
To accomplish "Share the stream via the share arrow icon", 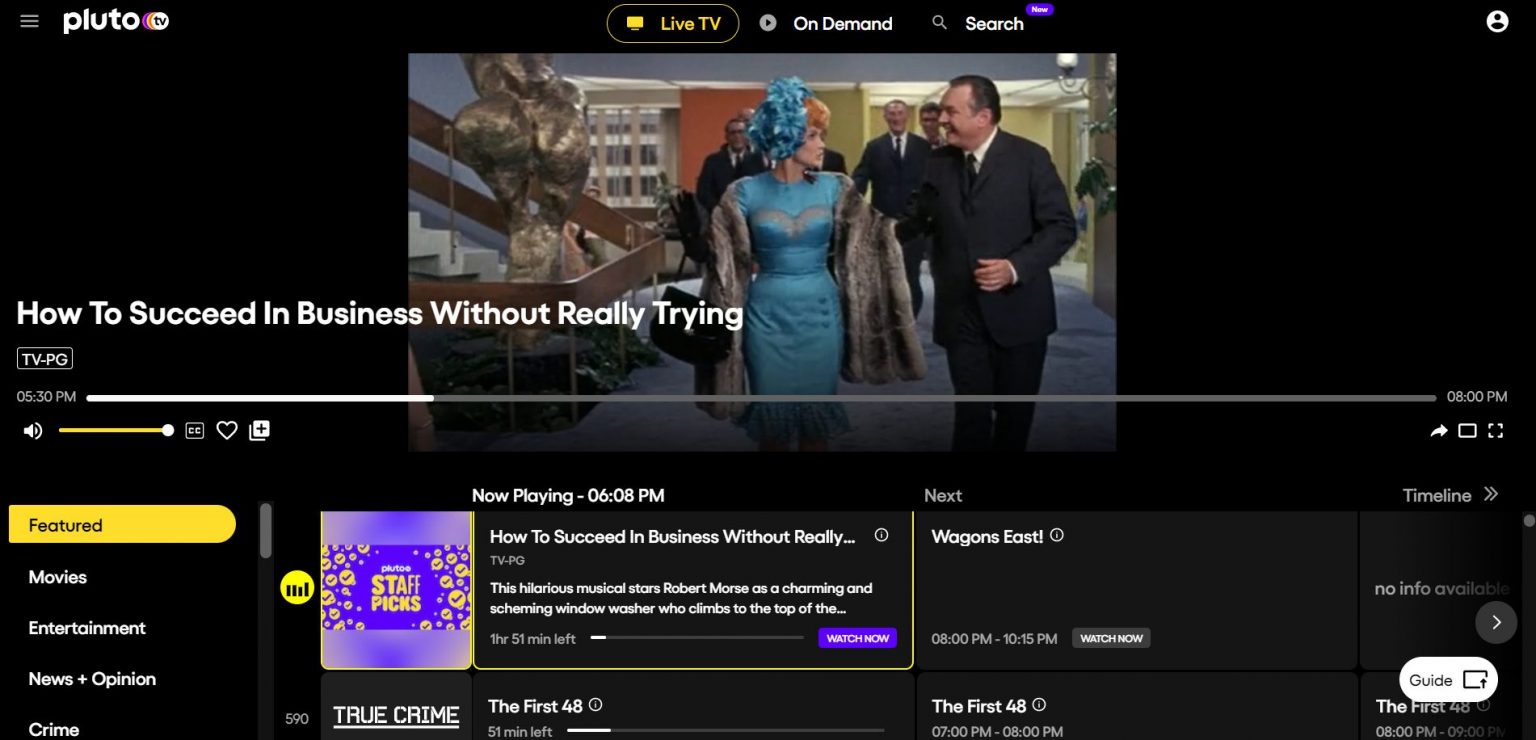I will (x=1438, y=430).
